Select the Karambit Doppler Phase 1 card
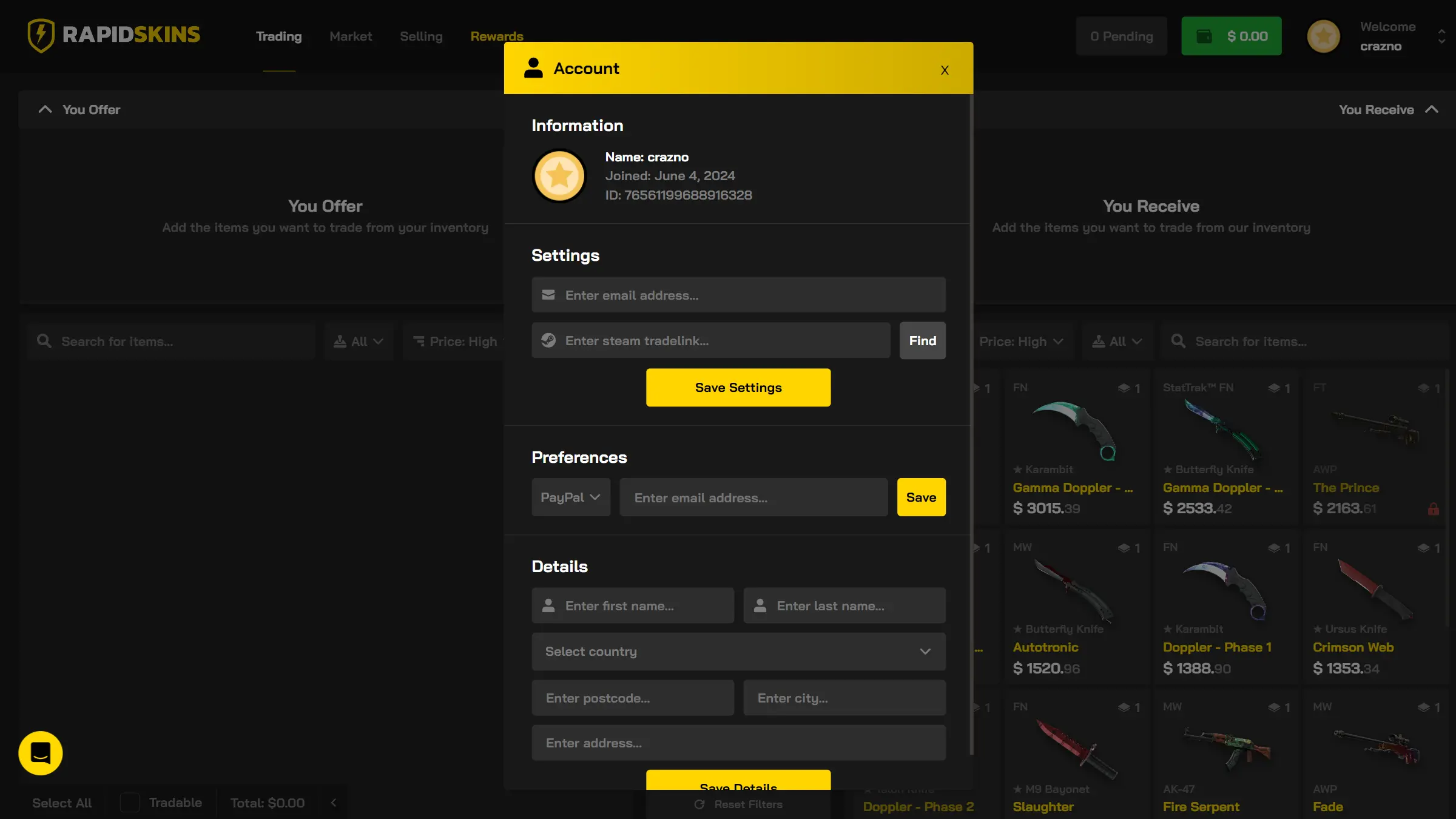 pyautogui.click(x=1227, y=607)
